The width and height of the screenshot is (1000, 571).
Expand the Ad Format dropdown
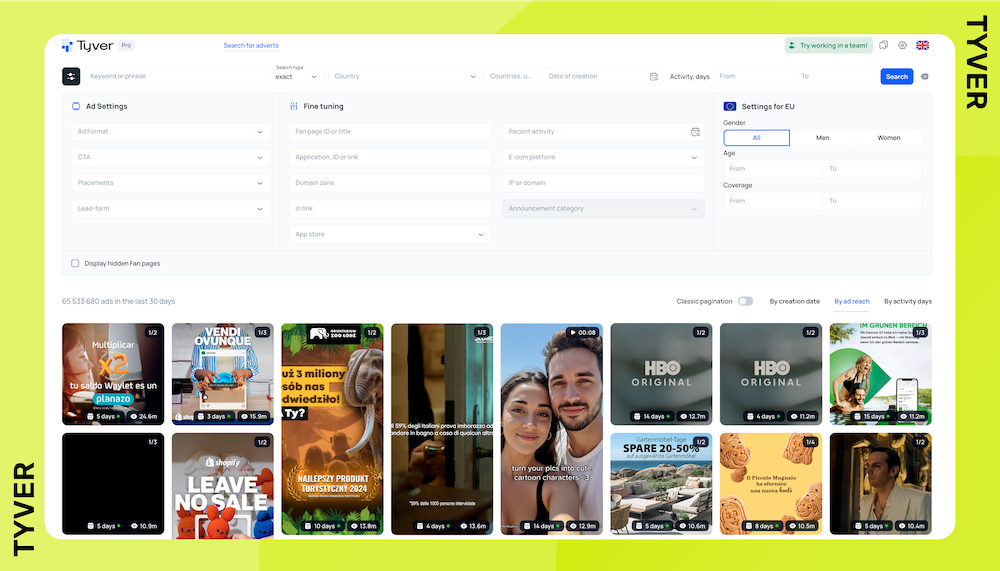(x=170, y=132)
